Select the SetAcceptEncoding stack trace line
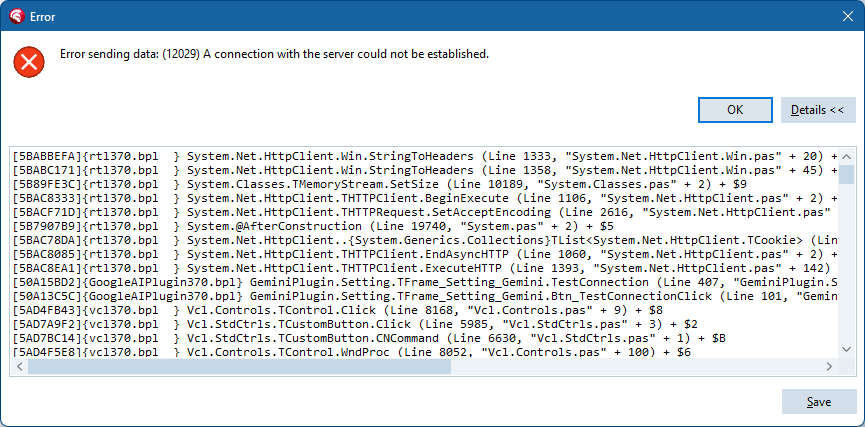The image size is (865, 427). click(400, 212)
